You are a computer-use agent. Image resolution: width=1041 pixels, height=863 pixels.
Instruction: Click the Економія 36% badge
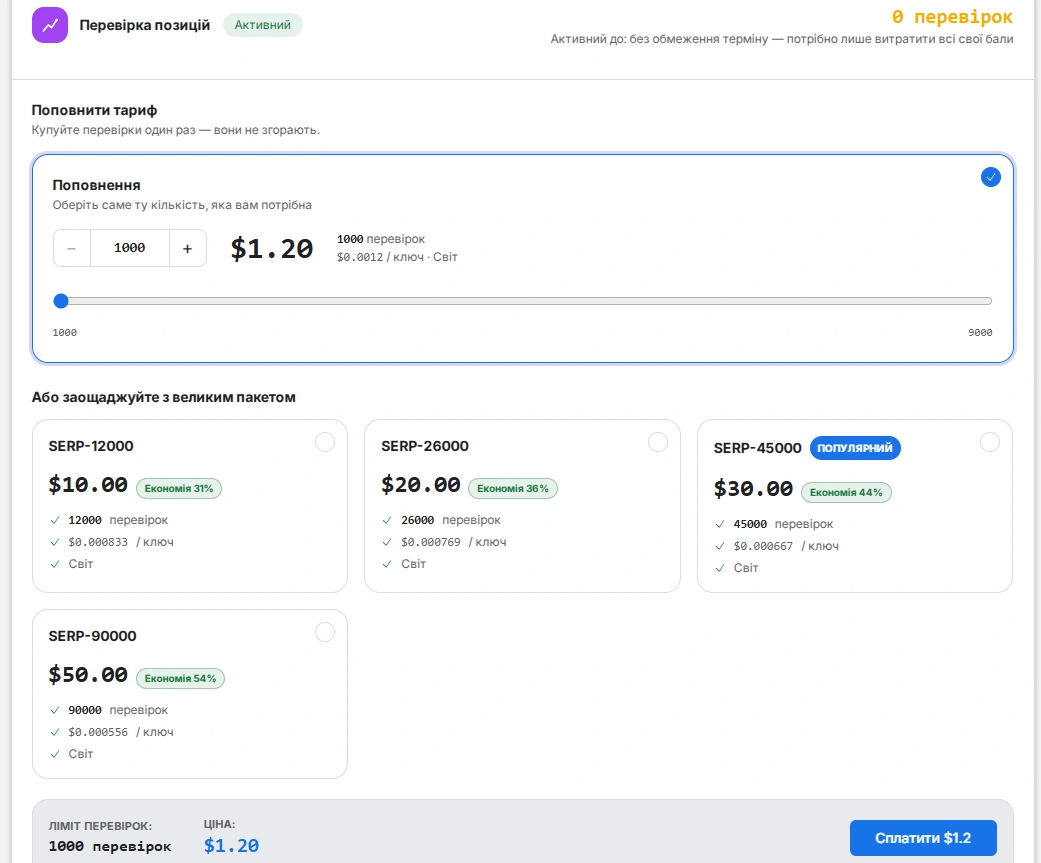[x=513, y=489]
